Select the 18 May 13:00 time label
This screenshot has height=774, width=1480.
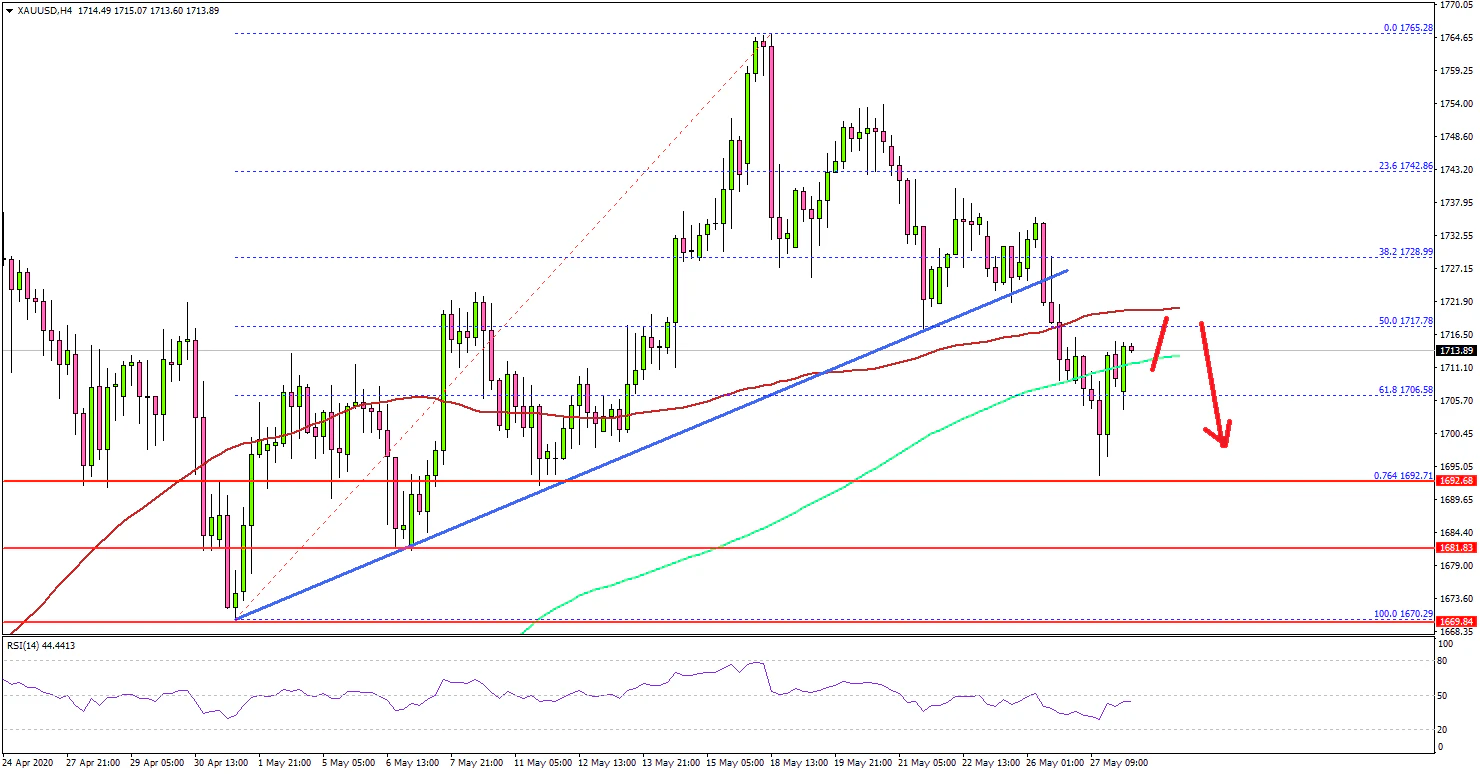[x=800, y=763]
